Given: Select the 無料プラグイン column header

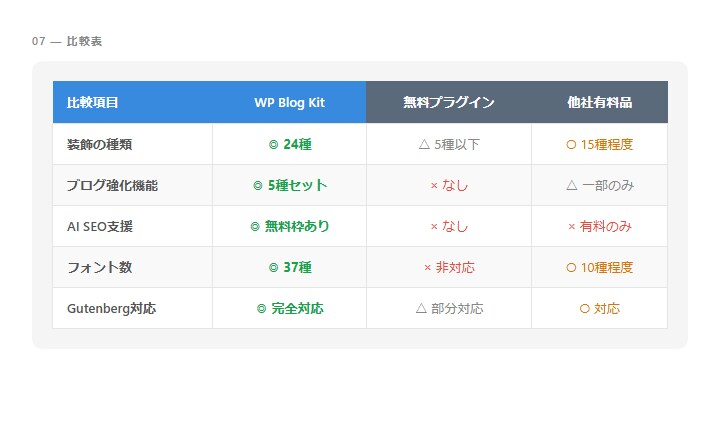Looking at the screenshot, I should [449, 102].
